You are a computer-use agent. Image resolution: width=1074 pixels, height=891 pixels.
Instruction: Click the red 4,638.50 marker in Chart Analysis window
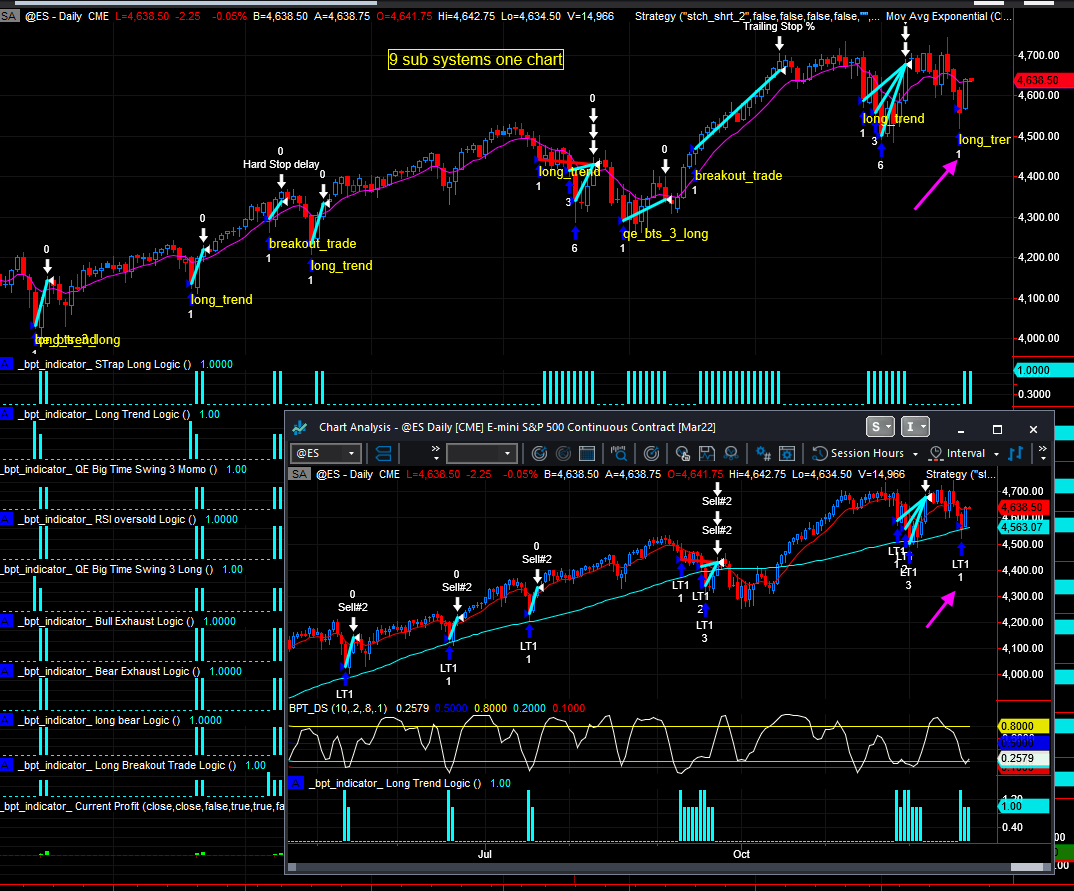1021,507
